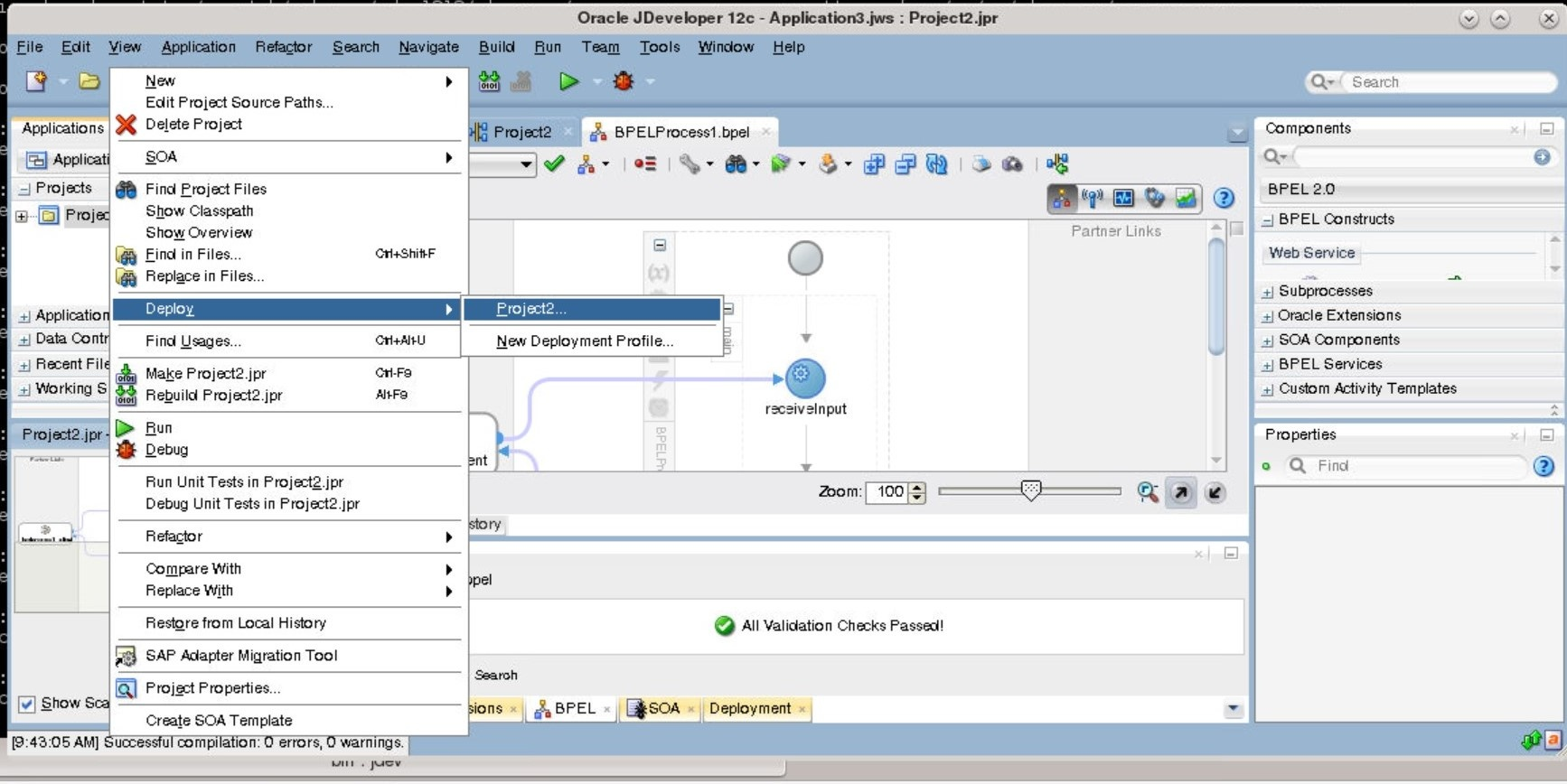1567x784 pixels.
Task: Open the dropdown arrow next to Run button
Action: tap(596, 82)
